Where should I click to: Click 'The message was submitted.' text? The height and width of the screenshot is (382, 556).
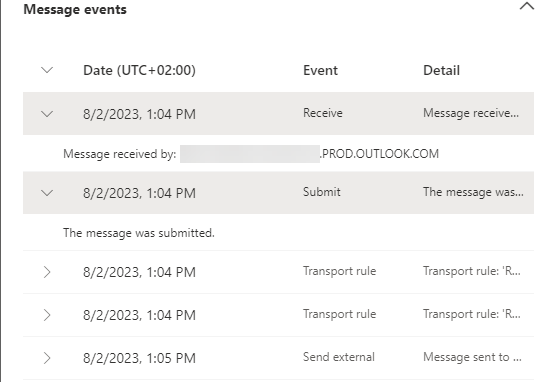coord(139,233)
